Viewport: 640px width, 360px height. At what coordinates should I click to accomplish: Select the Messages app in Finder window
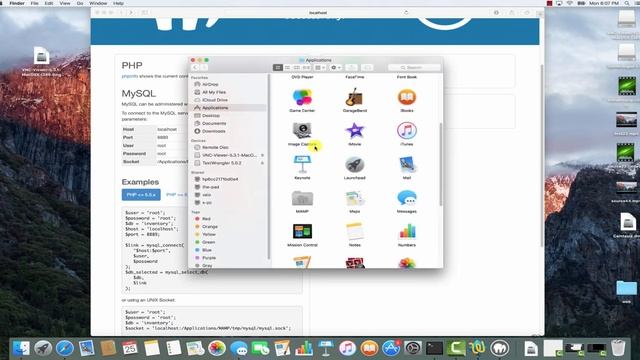click(407, 198)
